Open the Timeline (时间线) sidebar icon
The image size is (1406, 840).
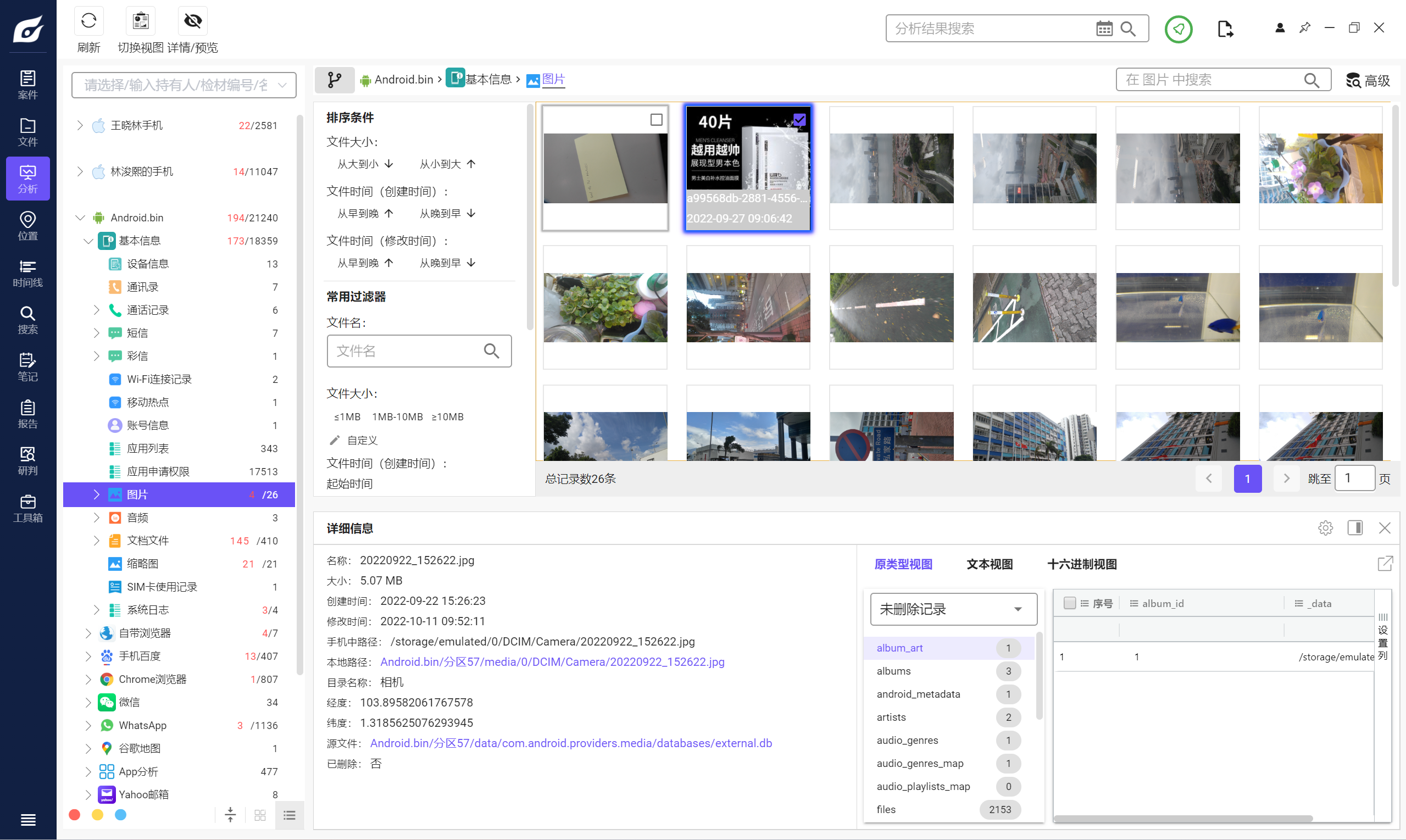point(27,273)
